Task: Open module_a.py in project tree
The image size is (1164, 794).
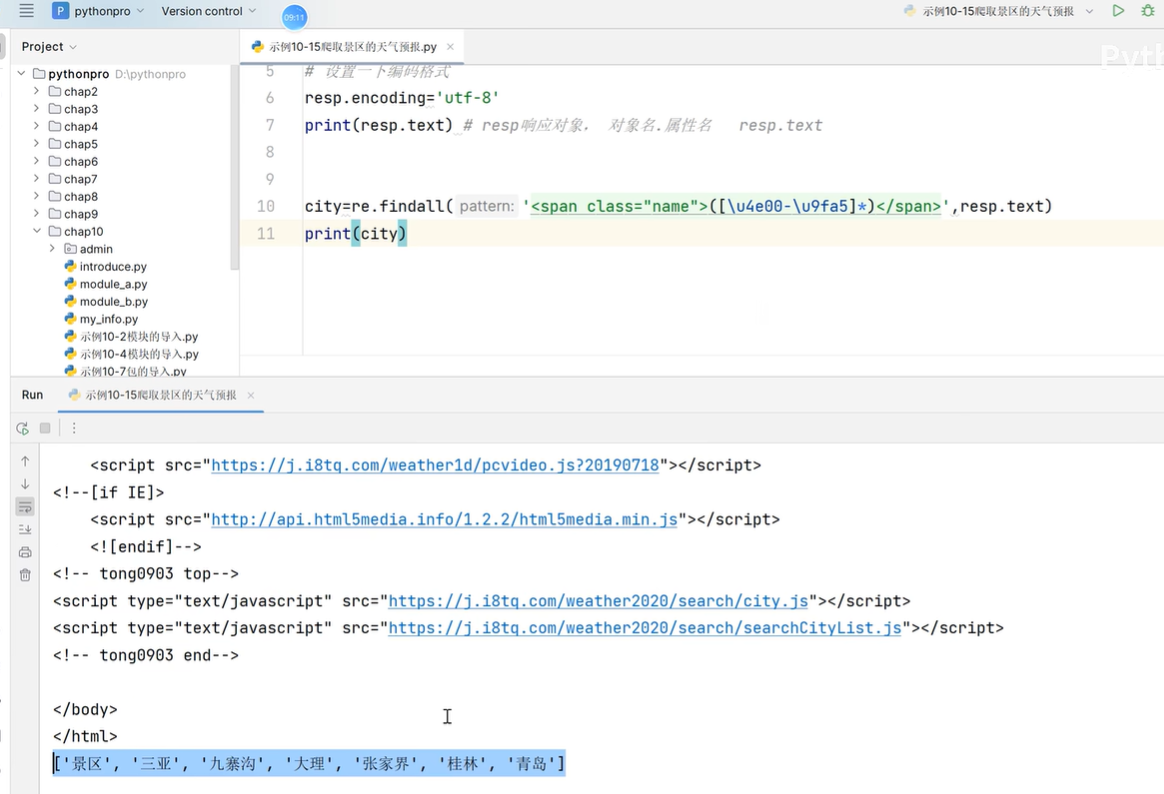Action: pos(114,284)
